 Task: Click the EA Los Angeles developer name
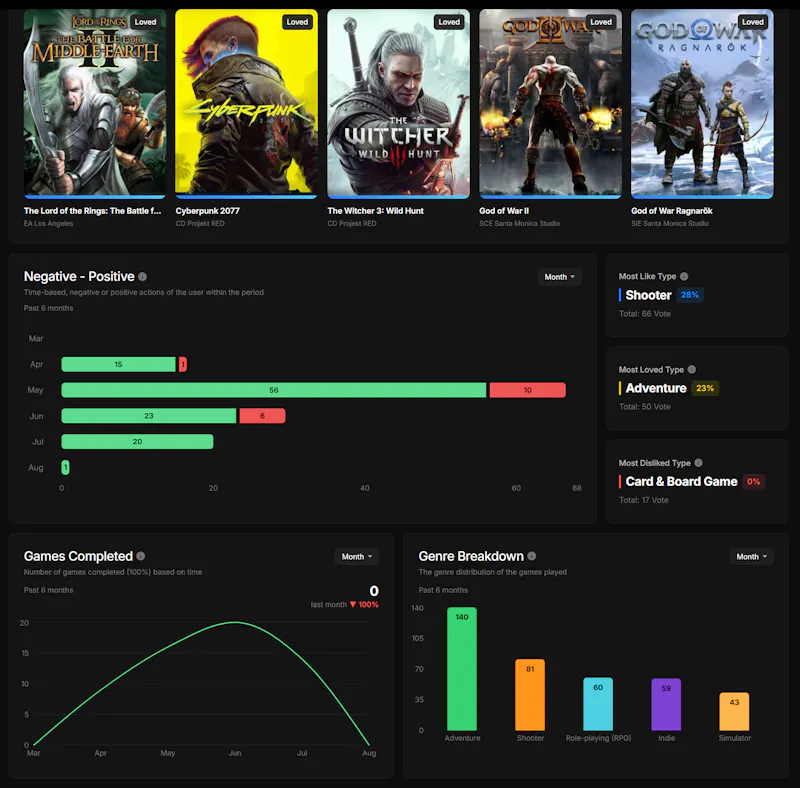click(48, 224)
